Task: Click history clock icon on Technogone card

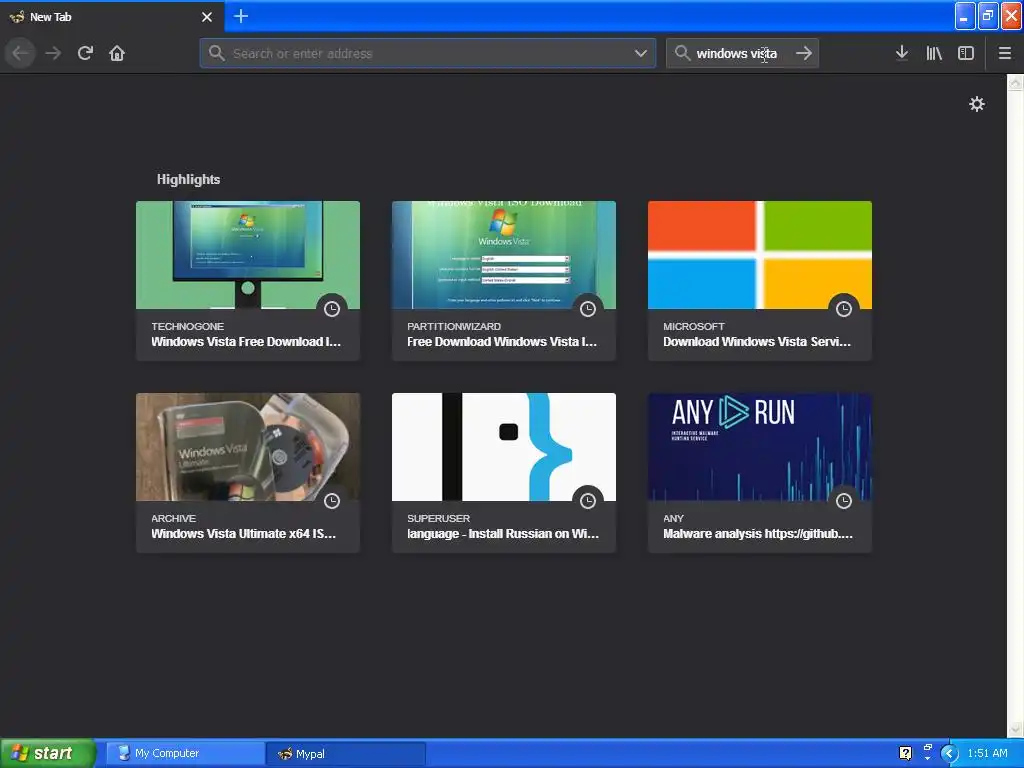Action: (x=332, y=309)
